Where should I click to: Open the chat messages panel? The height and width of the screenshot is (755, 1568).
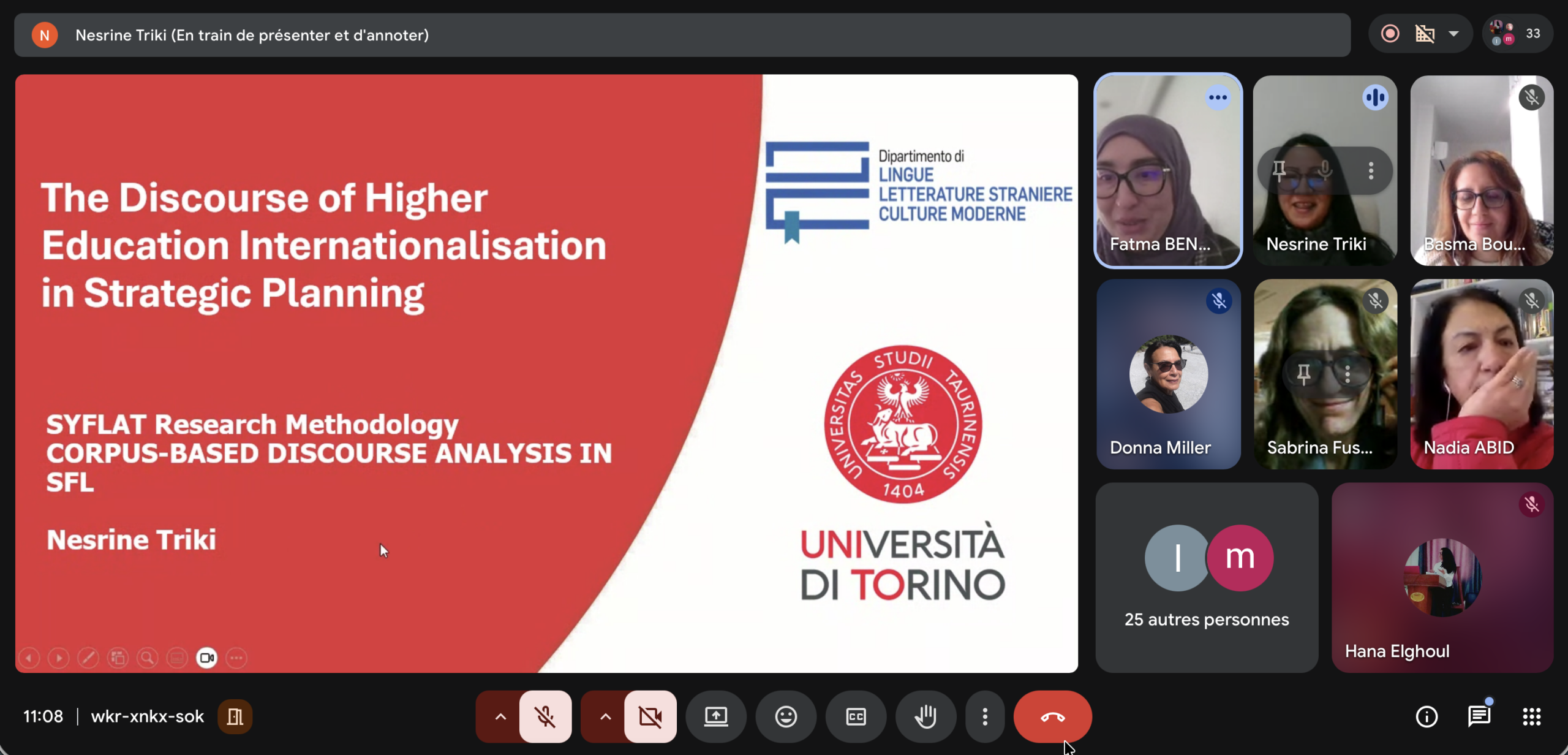tap(1479, 716)
